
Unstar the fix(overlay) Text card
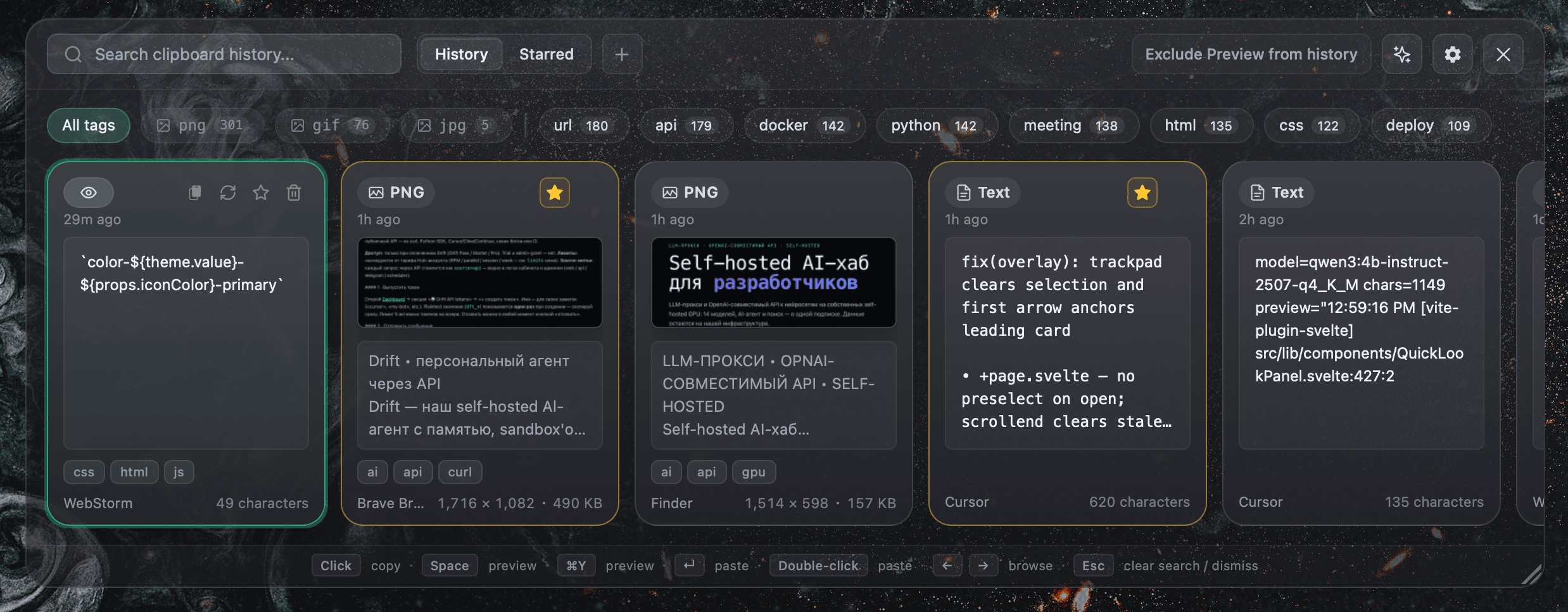[1142, 193]
